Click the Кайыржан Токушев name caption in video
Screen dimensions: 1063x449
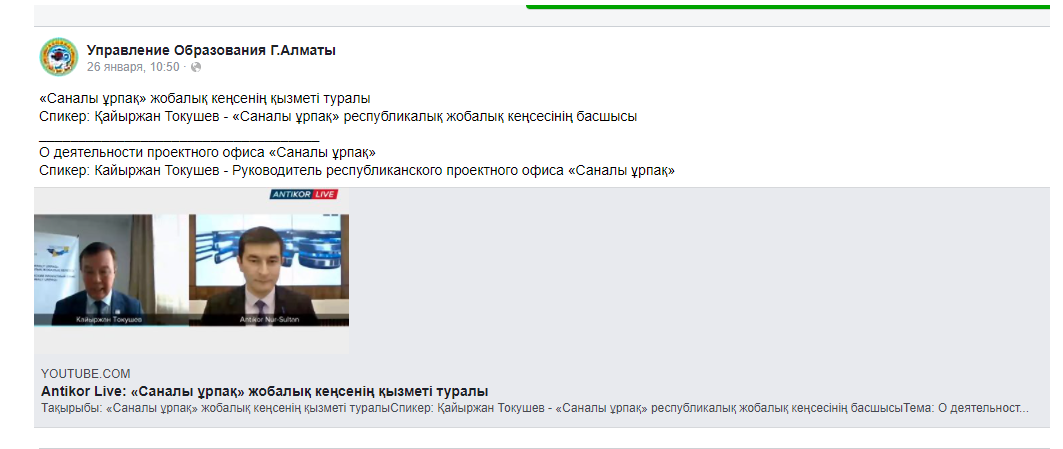point(108,319)
